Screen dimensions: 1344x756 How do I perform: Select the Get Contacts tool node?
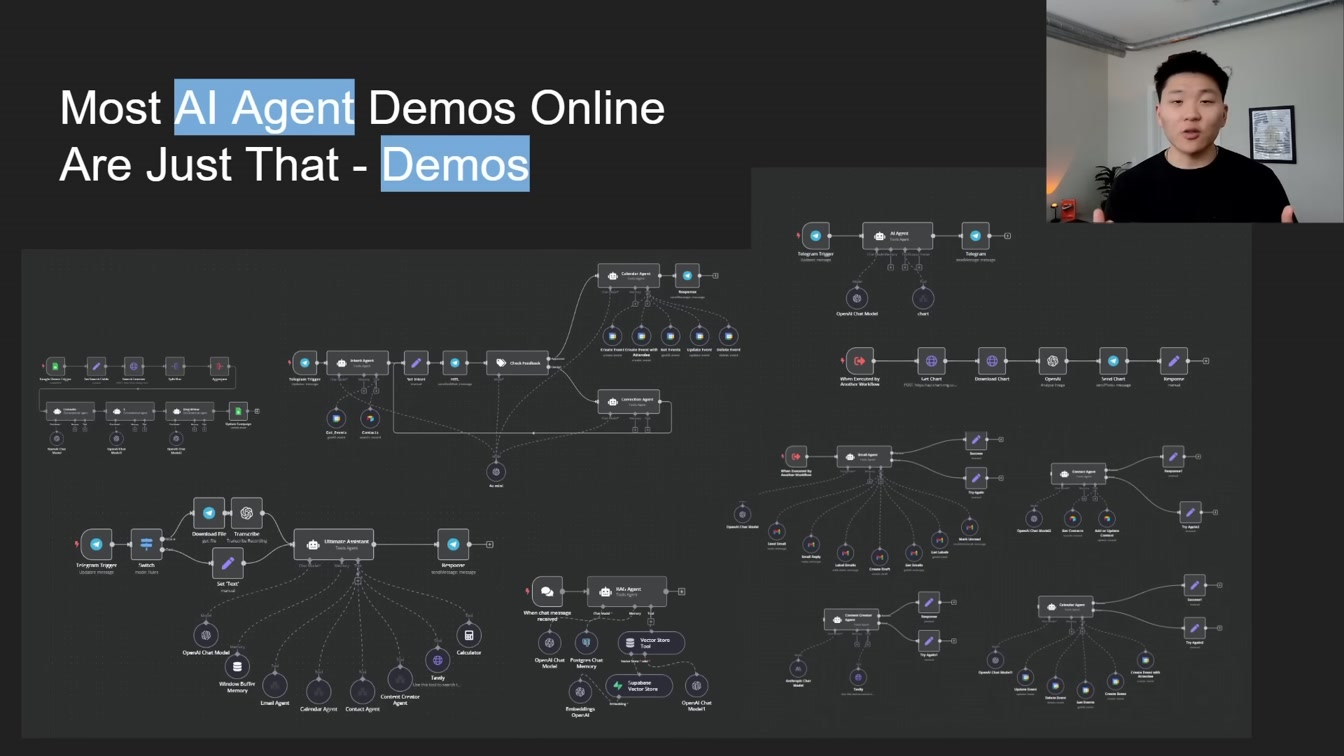(x=1072, y=519)
